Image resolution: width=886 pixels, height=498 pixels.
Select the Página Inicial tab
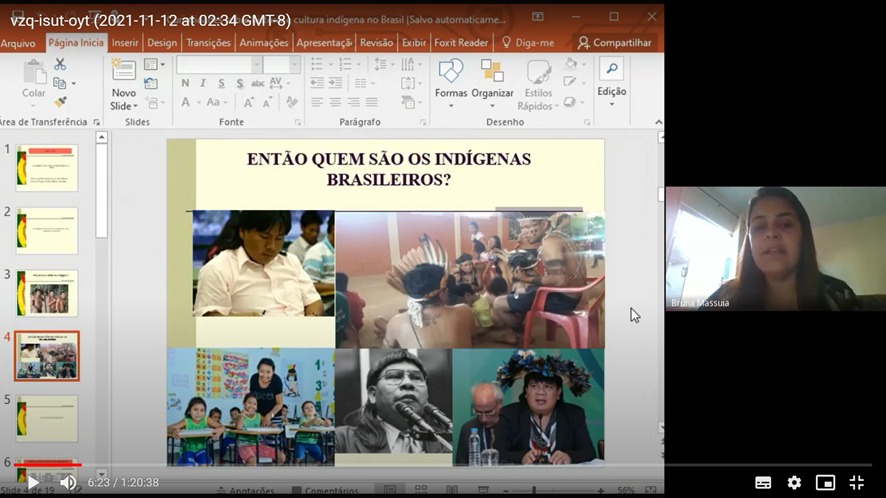76,42
